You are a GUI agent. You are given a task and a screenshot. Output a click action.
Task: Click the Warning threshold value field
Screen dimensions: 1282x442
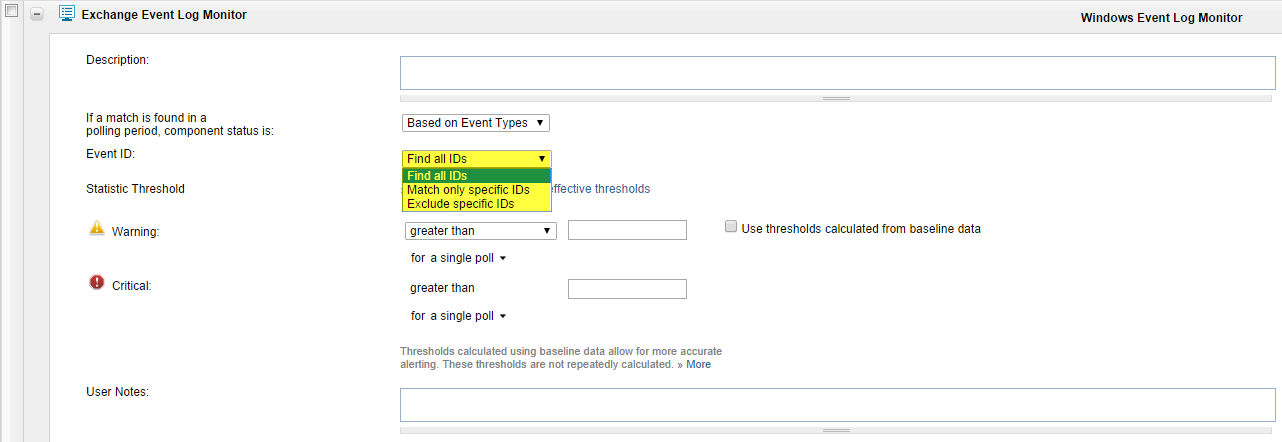point(627,230)
